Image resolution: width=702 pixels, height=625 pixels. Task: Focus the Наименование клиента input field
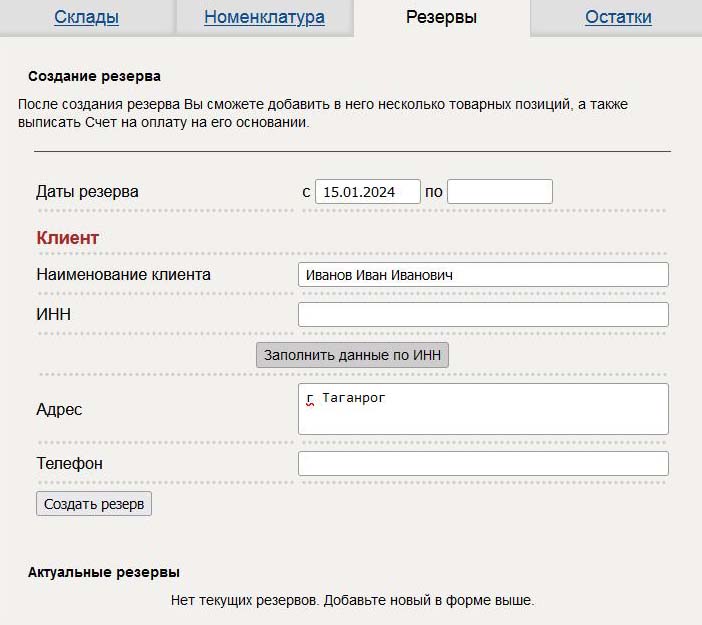483,274
